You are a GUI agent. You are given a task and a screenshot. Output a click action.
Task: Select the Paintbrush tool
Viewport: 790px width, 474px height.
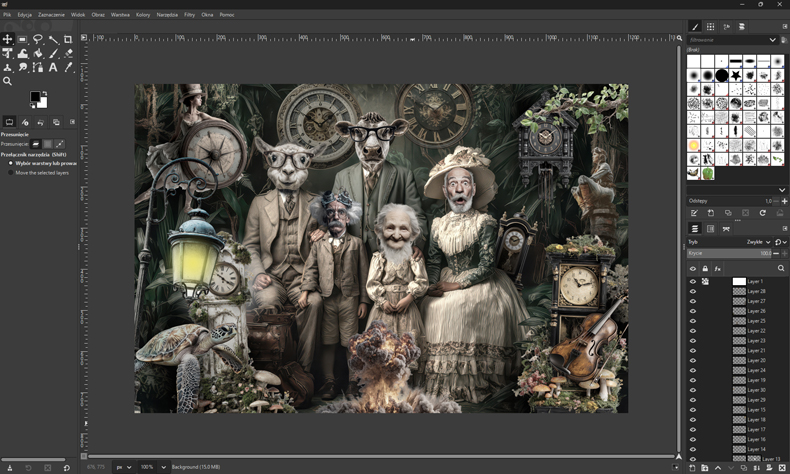pos(53,53)
